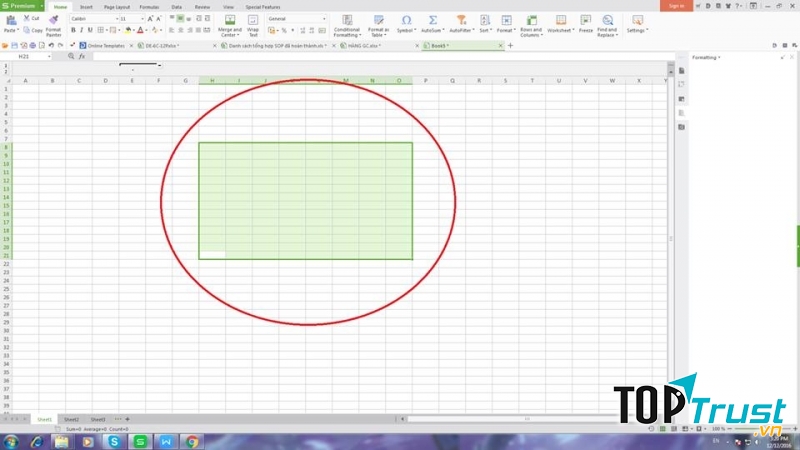Viewport: 800px width, 450px height.
Task: Click the Merge and Center icon
Action: [x=230, y=20]
